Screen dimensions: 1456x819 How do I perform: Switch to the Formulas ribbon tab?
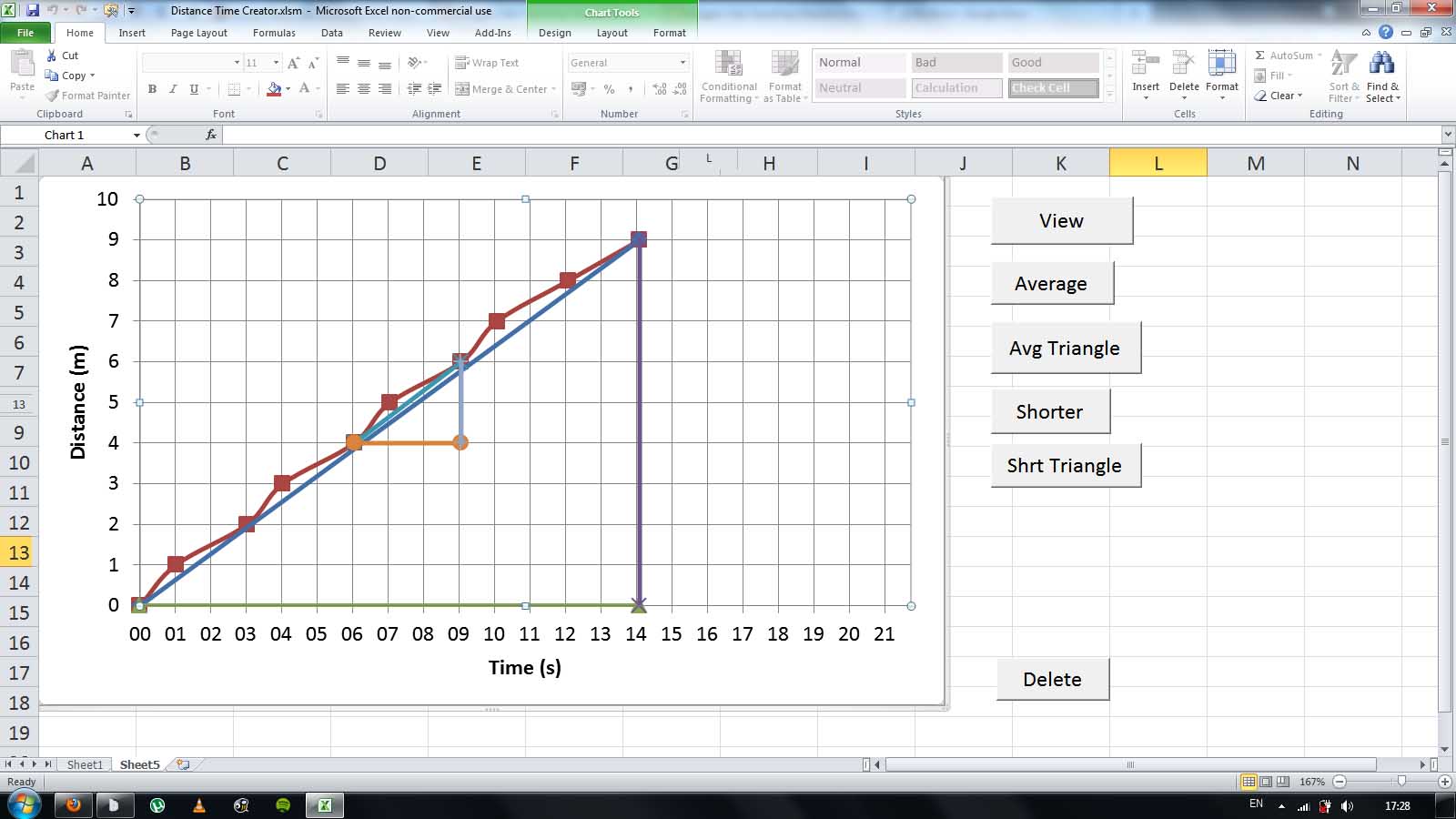coord(274,33)
